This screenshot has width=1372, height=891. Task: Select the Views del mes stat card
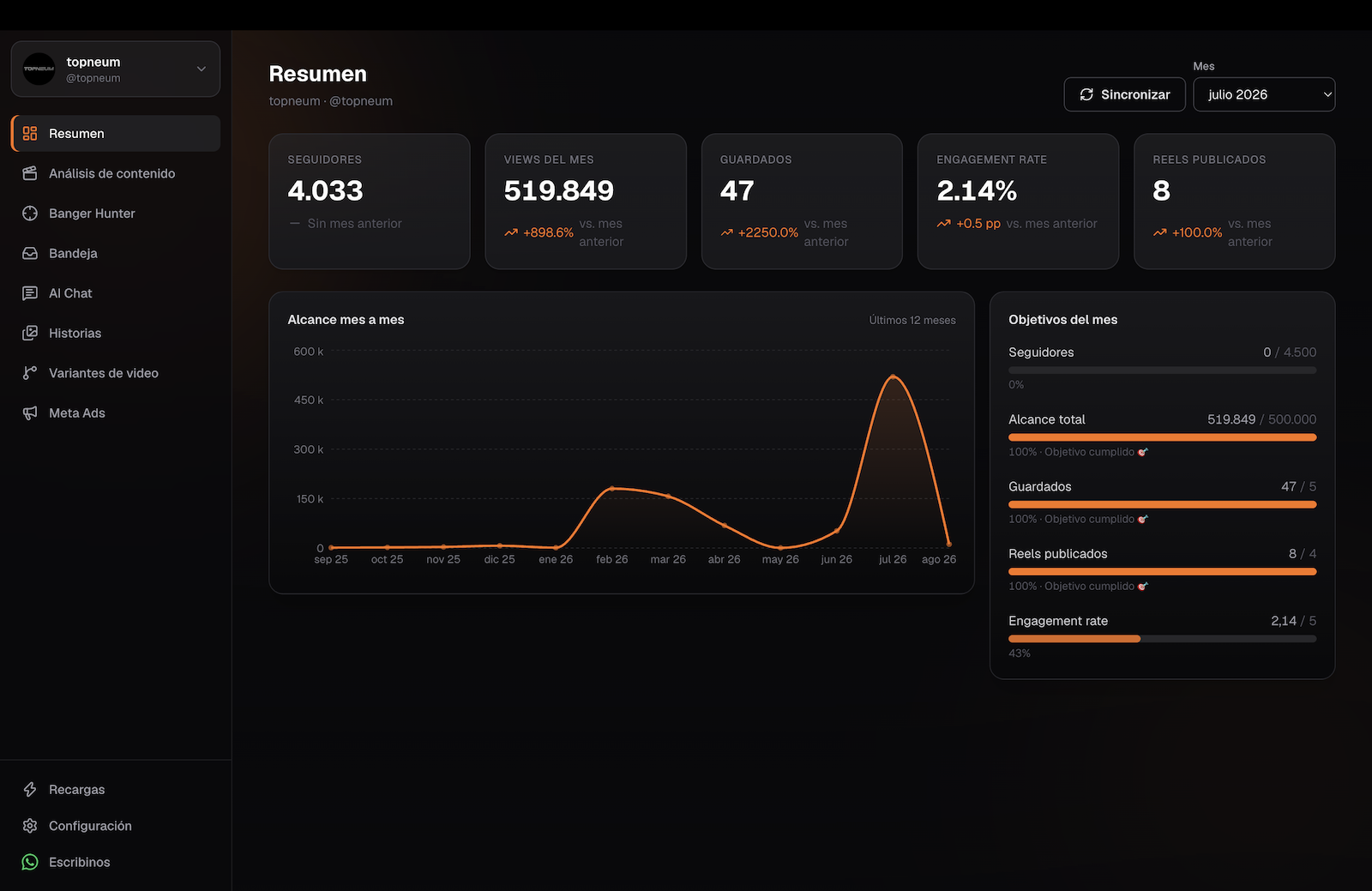click(586, 202)
